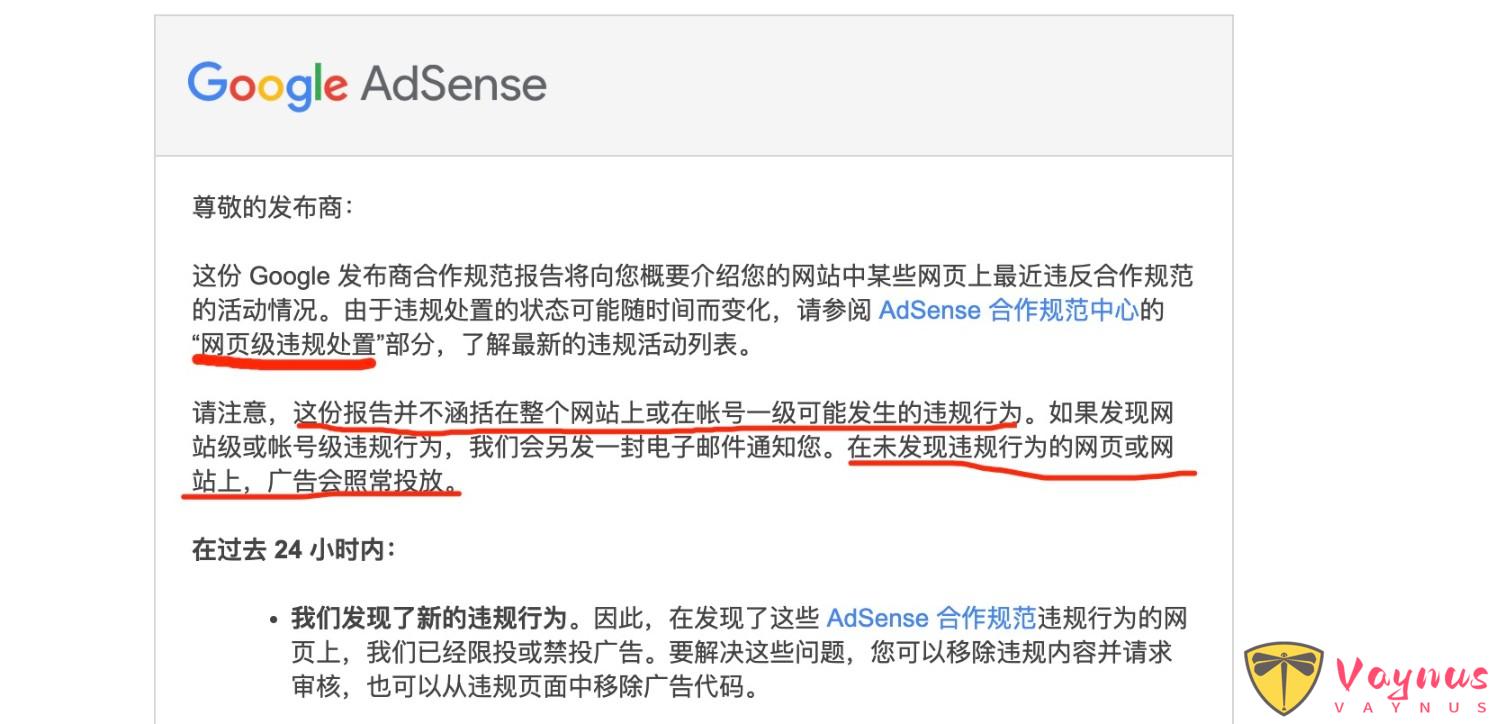Viewport: 1503px width, 724px height.
Task: Click the pink Vaynus script watermark text
Action: point(1411,677)
